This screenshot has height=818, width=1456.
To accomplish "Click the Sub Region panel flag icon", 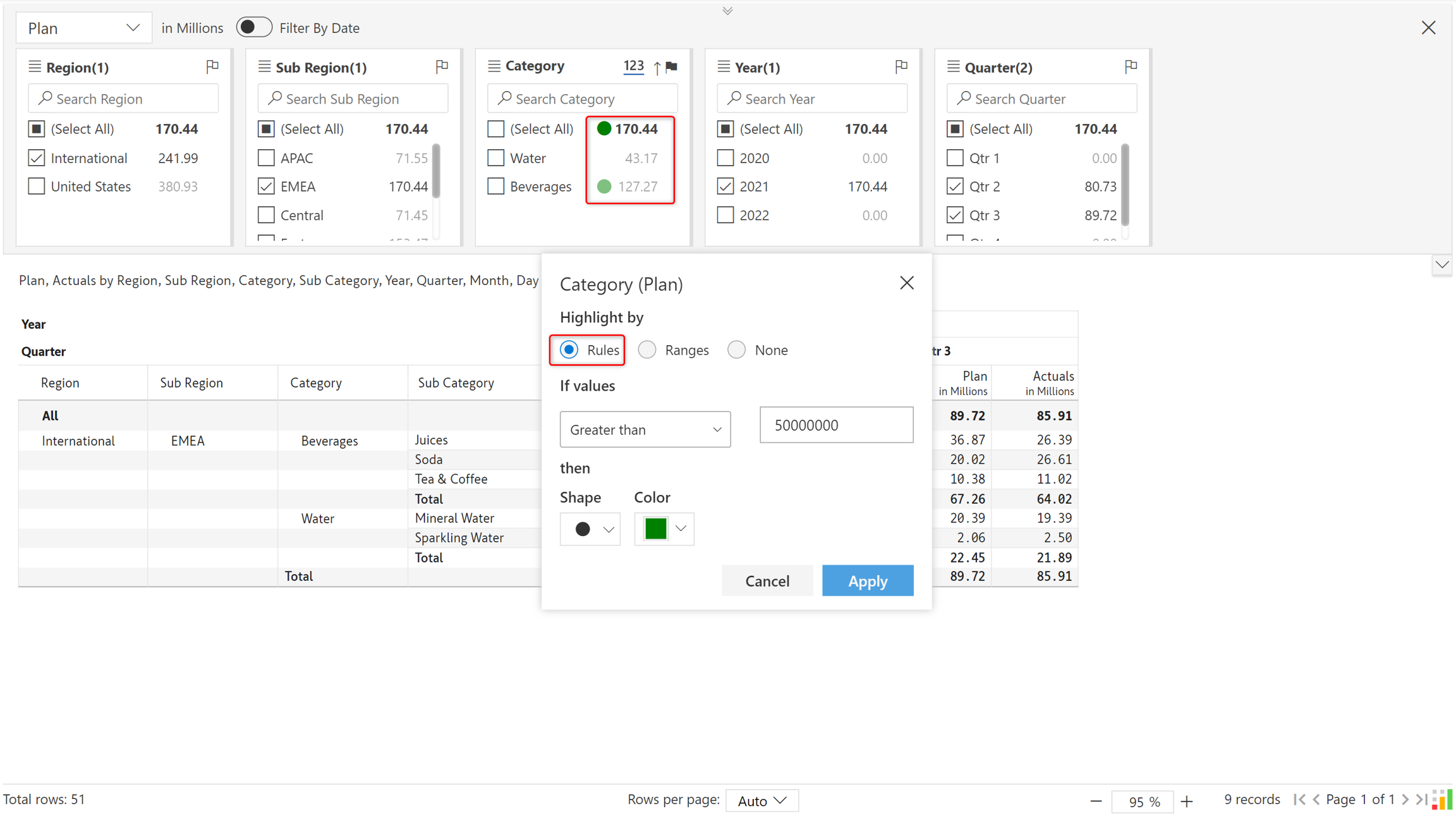I will click(442, 66).
